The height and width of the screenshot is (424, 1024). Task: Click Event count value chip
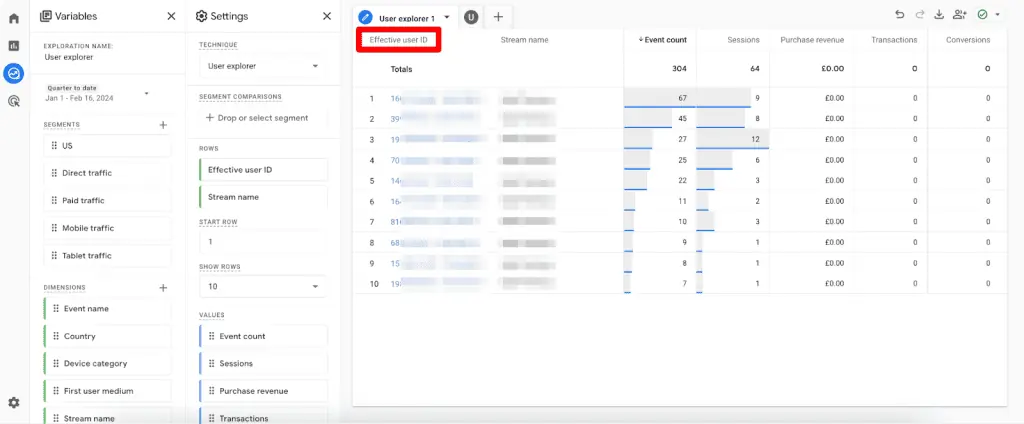263,336
